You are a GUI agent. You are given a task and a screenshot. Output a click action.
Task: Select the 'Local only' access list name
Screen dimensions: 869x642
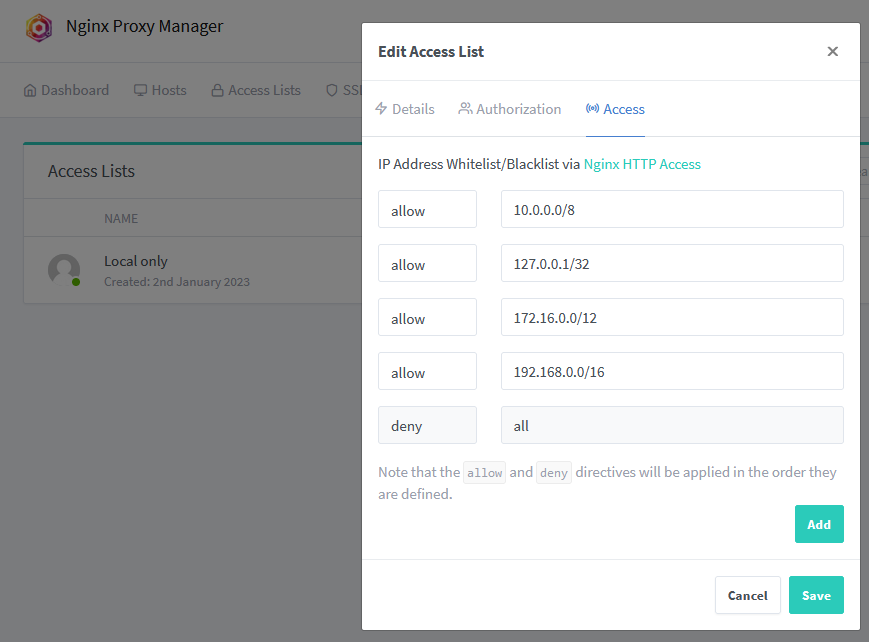point(136,261)
